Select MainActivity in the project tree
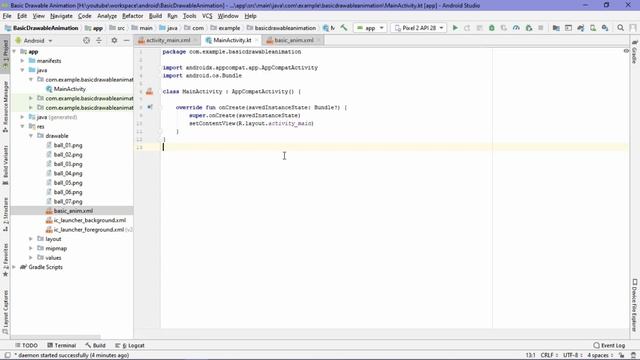 tap(69, 89)
